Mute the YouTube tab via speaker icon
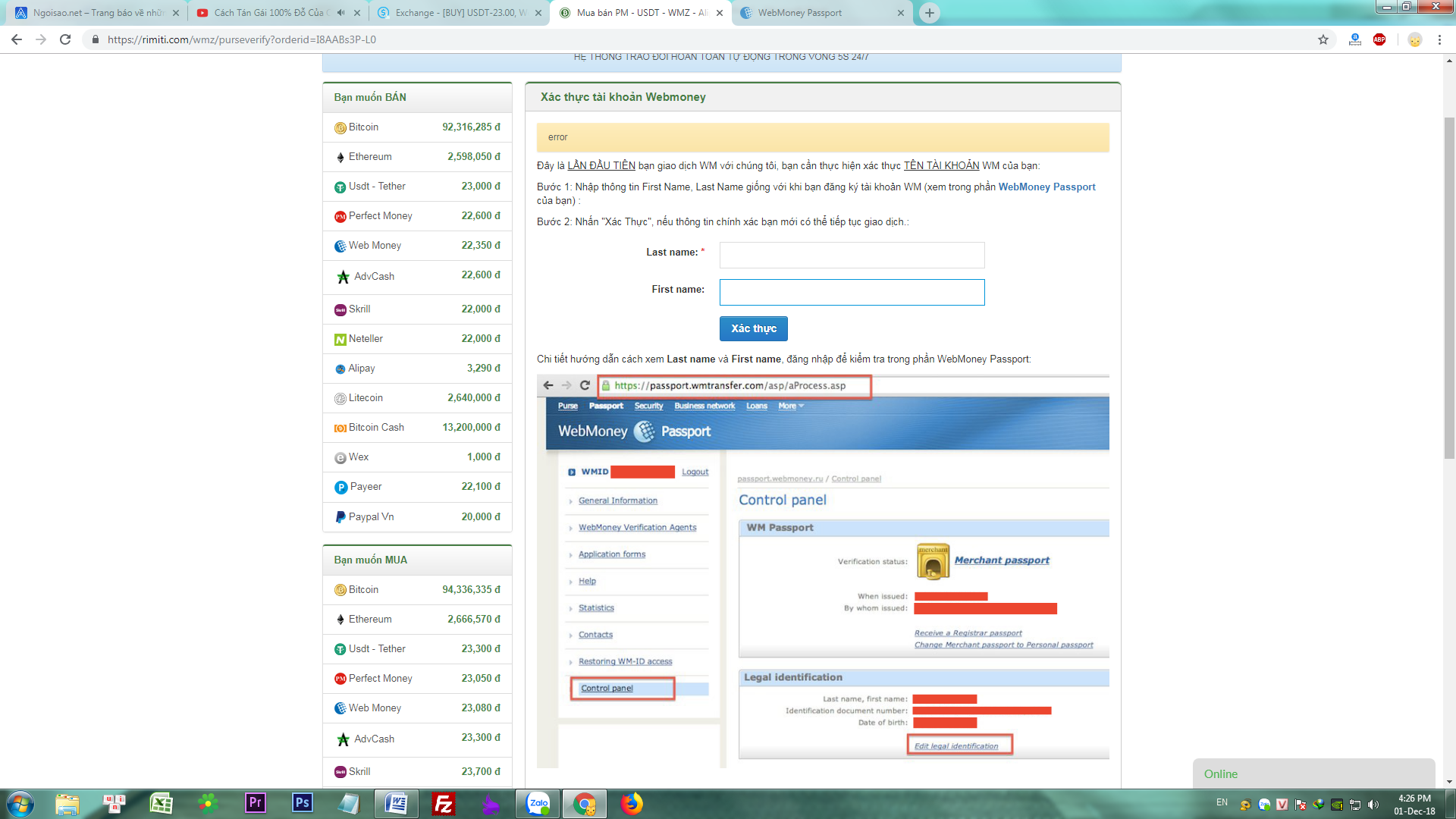The height and width of the screenshot is (819, 1456). (340, 13)
